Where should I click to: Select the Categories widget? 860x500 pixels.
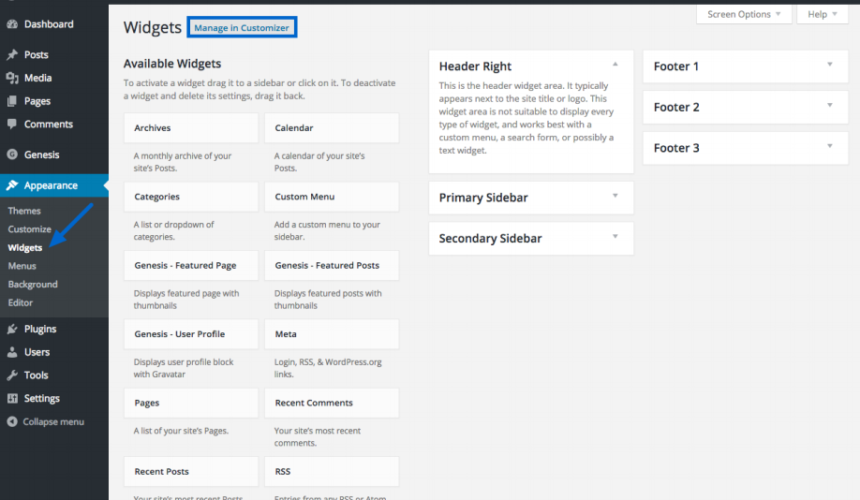[191, 197]
